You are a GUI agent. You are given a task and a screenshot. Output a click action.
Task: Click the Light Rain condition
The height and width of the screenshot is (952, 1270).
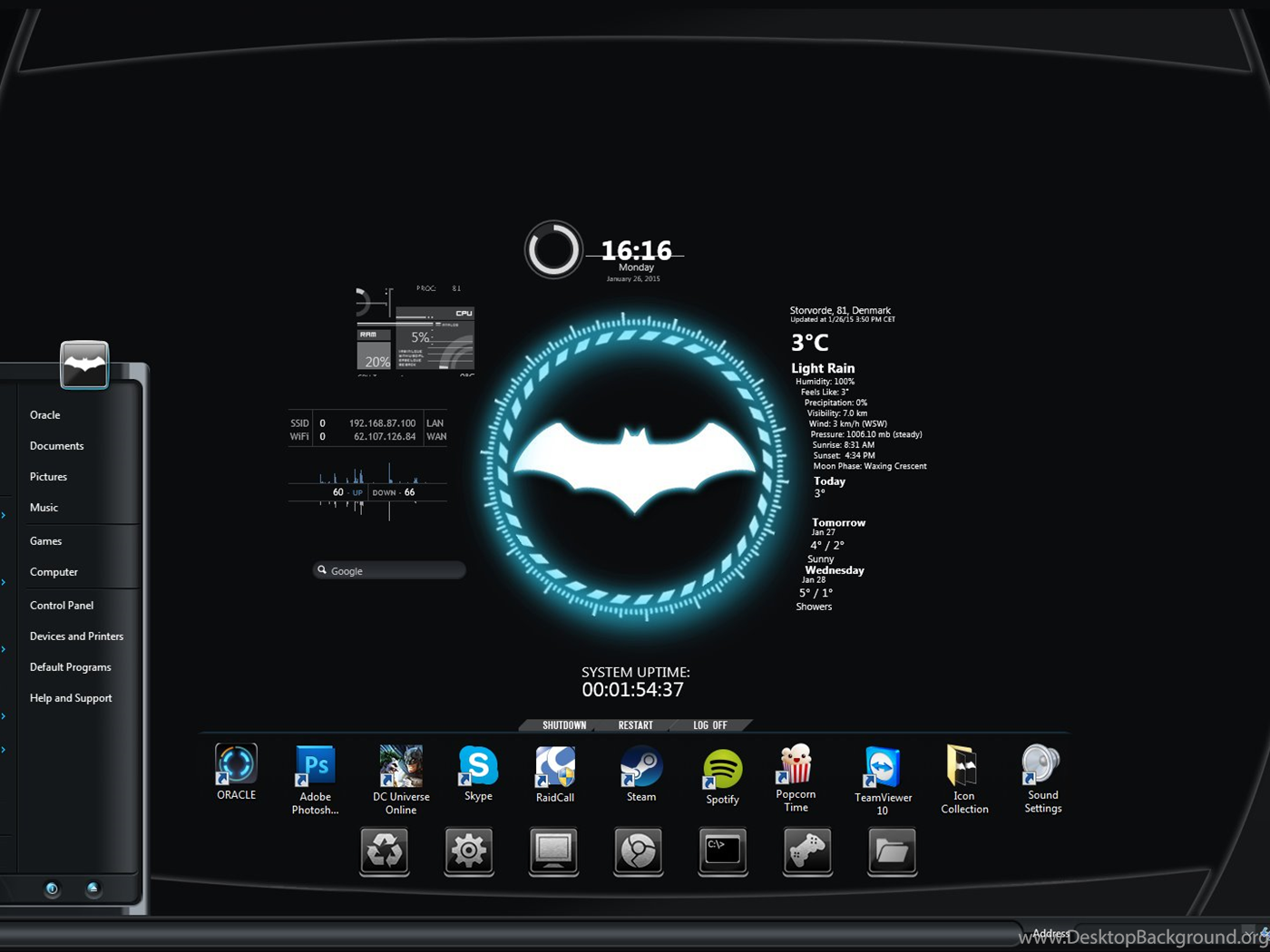(x=823, y=368)
